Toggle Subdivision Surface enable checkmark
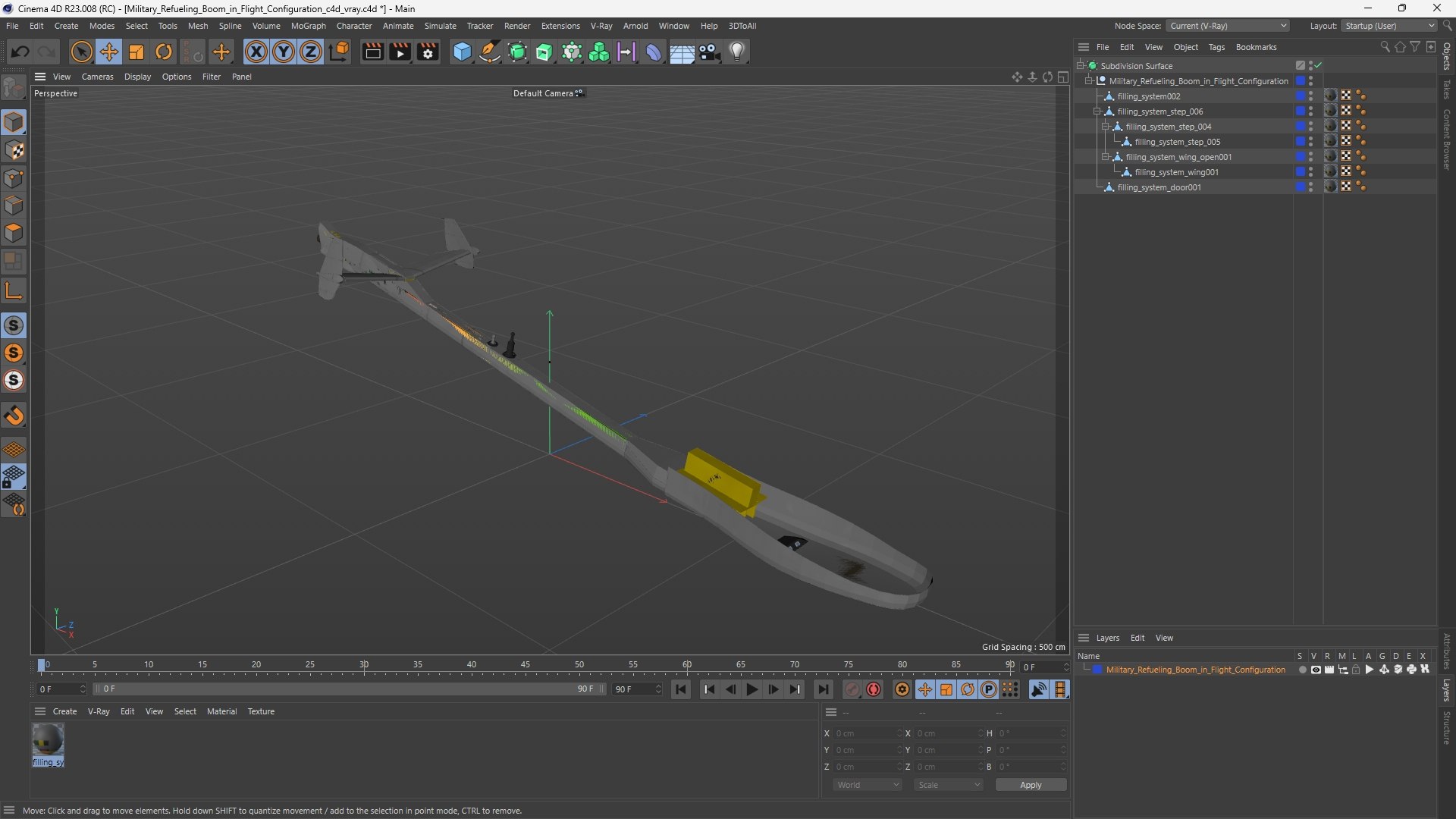1456x819 pixels. pyautogui.click(x=1319, y=65)
